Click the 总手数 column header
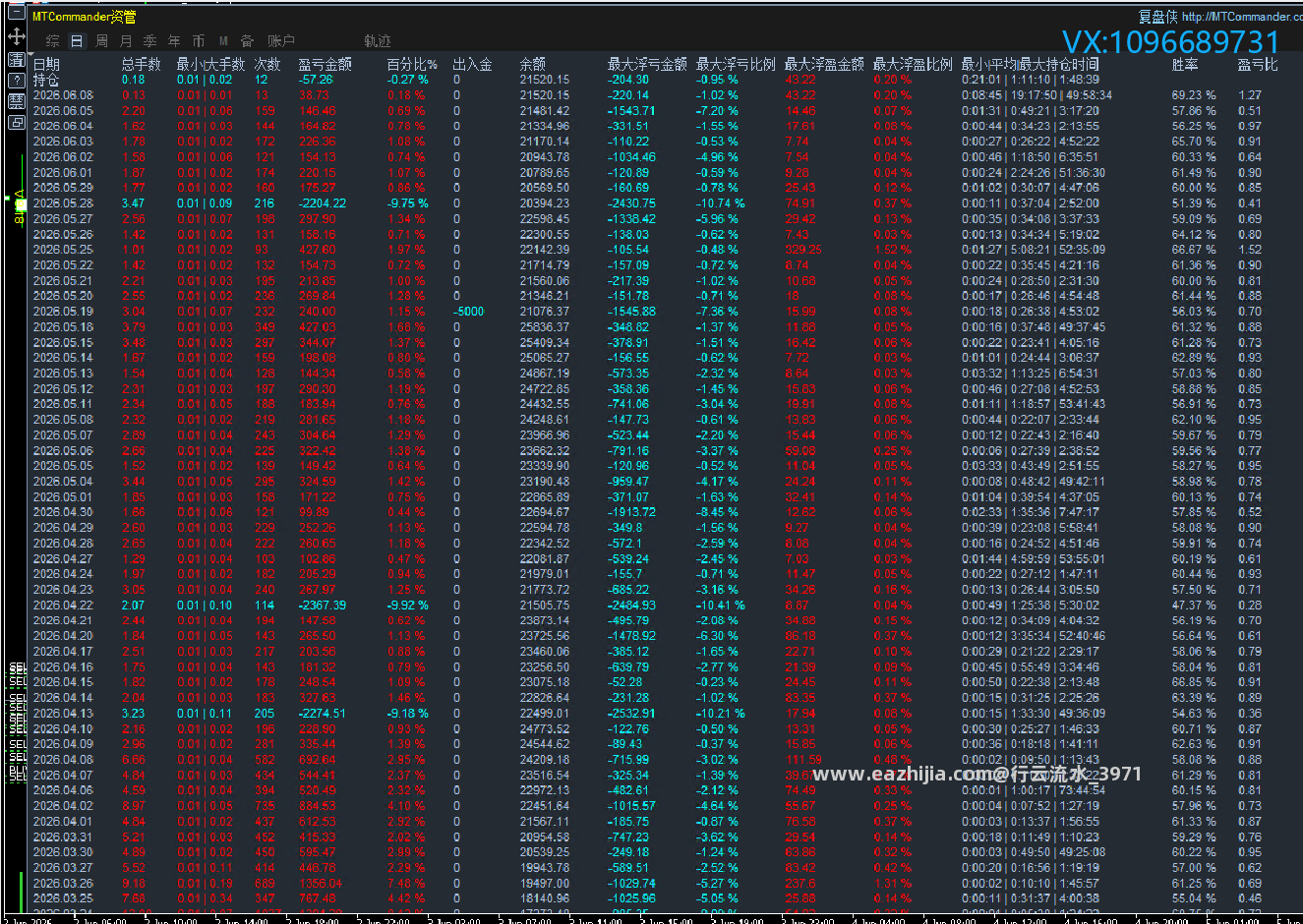The height and width of the screenshot is (924, 1303). (142, 64)
